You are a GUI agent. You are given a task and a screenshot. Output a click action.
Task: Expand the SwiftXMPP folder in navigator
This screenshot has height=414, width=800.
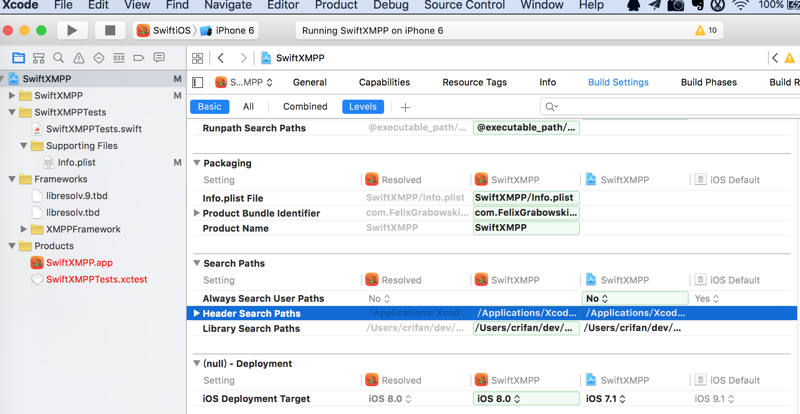pos(12,95)
